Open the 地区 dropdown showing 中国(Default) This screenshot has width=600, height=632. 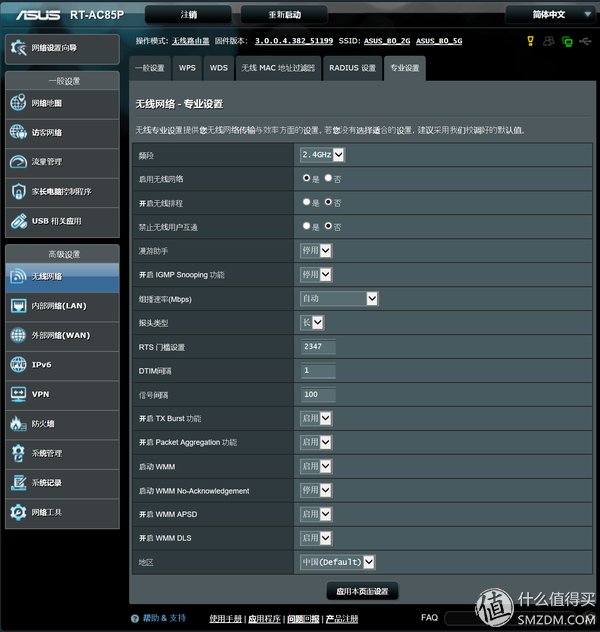[x=338, y=562]
